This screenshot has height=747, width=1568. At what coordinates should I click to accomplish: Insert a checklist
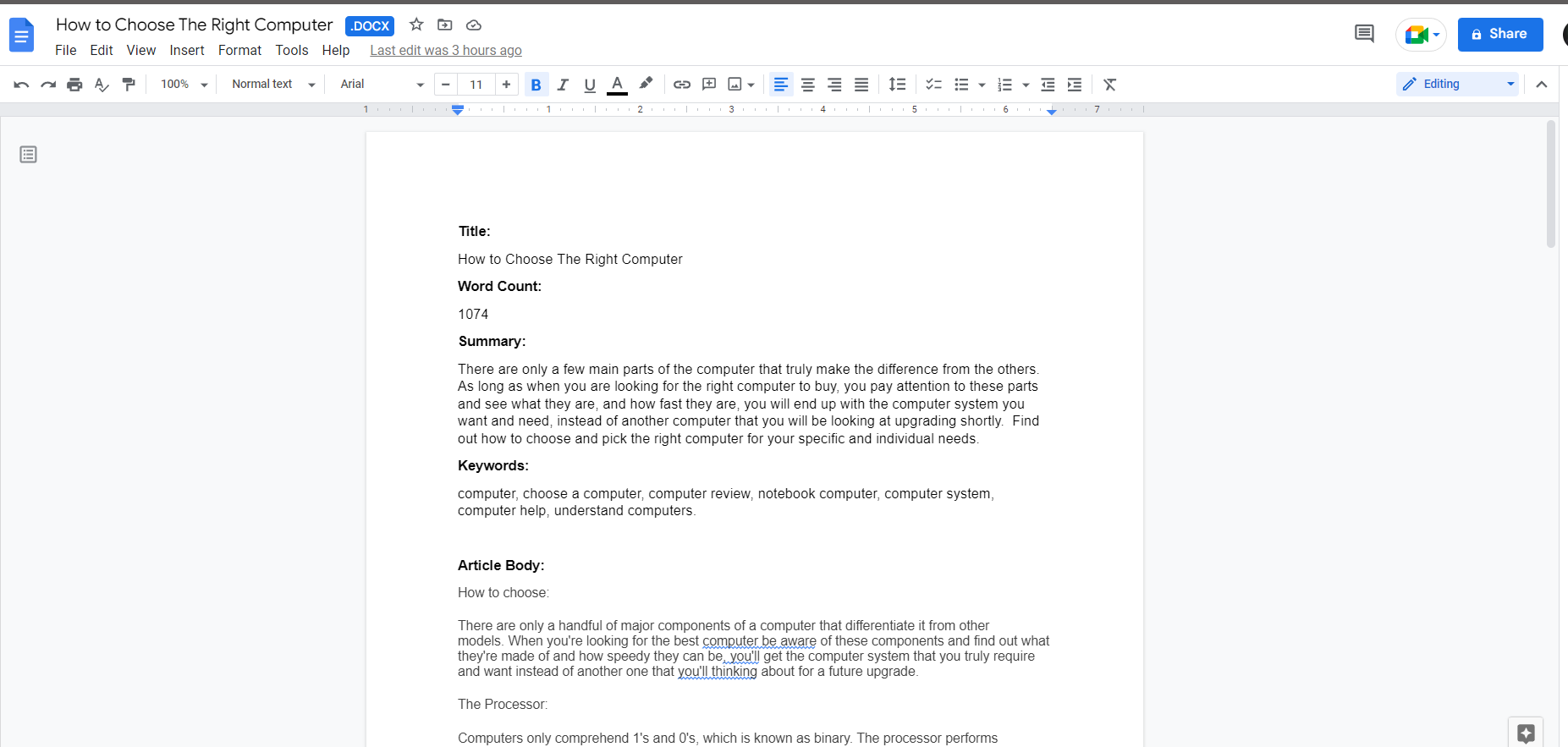tap(933, 85)
